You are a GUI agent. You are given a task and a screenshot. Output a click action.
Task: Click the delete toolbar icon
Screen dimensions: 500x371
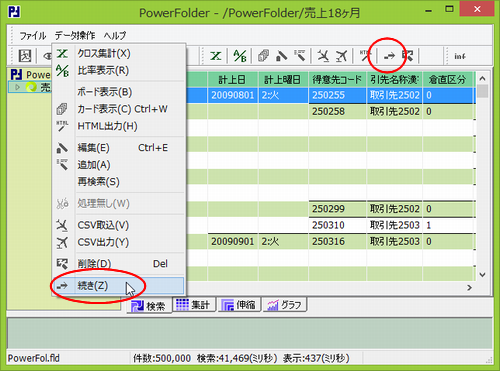(x=407, y=56)
